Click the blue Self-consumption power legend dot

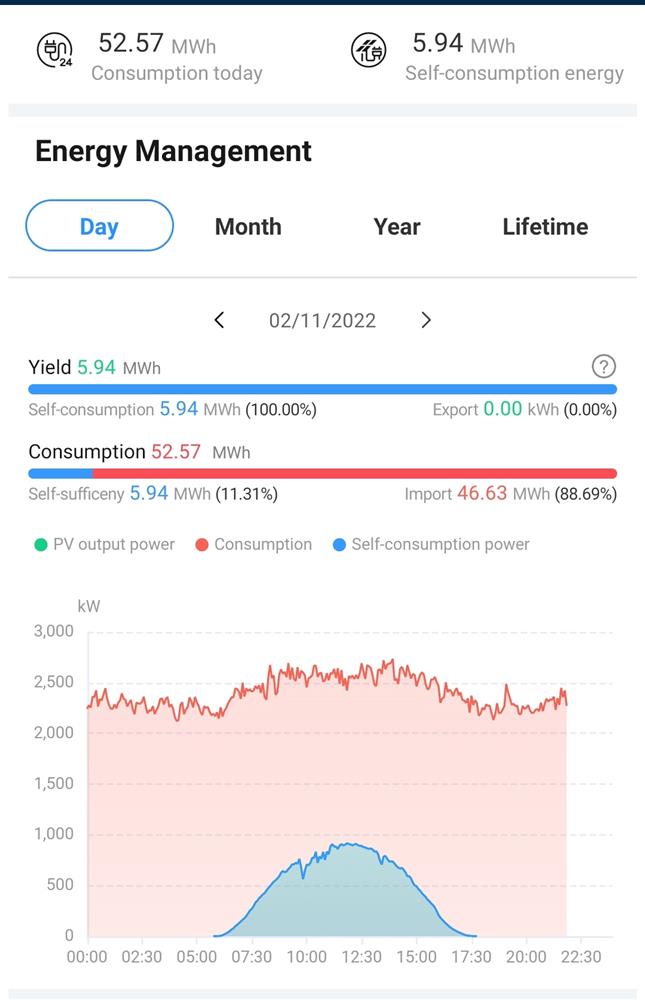[337, 544]
